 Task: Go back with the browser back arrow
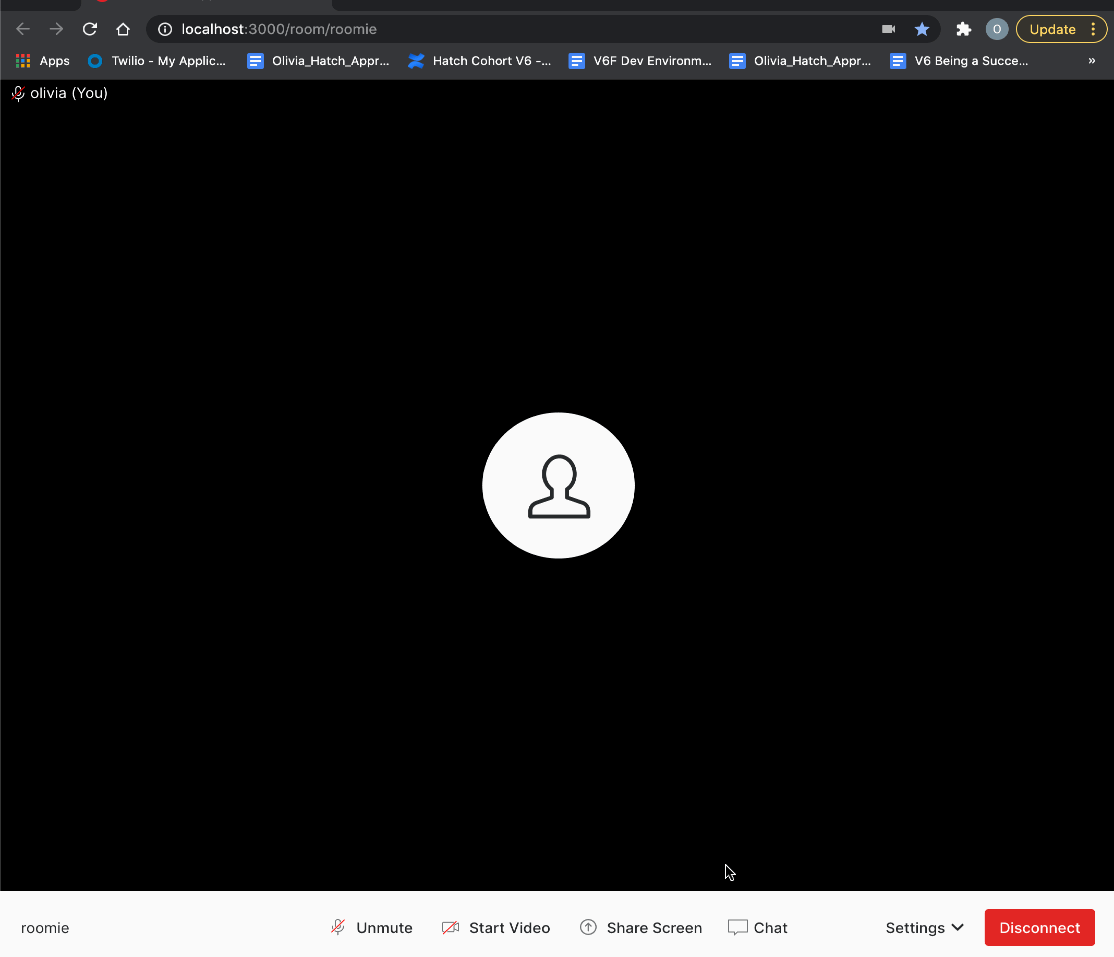tap(23, 29)
